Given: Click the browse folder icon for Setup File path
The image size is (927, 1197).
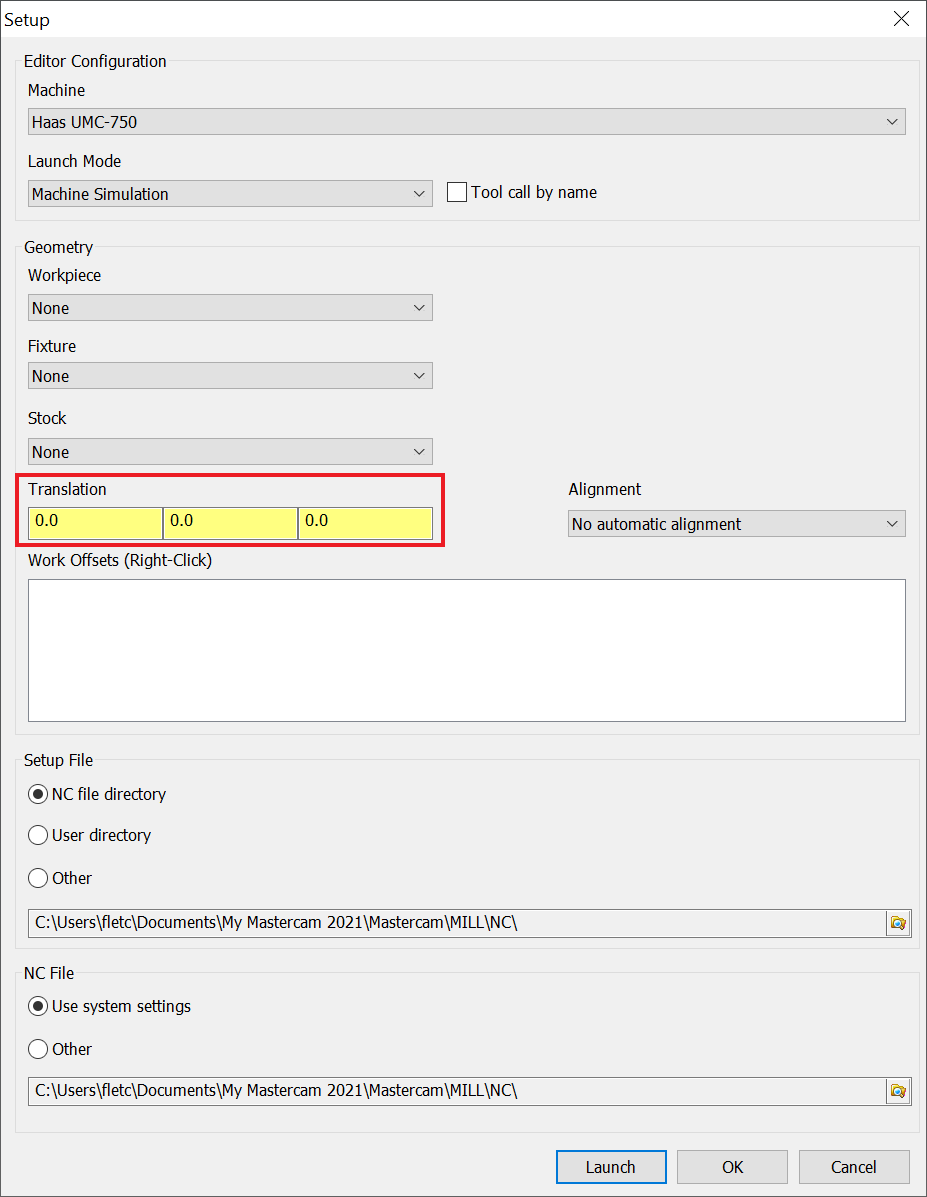Looking at the screenshot, I should pyautogui.click(x=898, y=923).
